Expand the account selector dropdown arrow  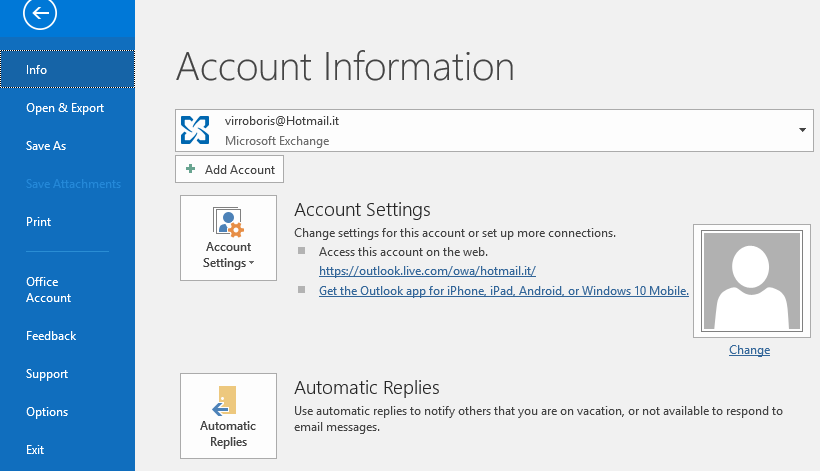(802, 130)
